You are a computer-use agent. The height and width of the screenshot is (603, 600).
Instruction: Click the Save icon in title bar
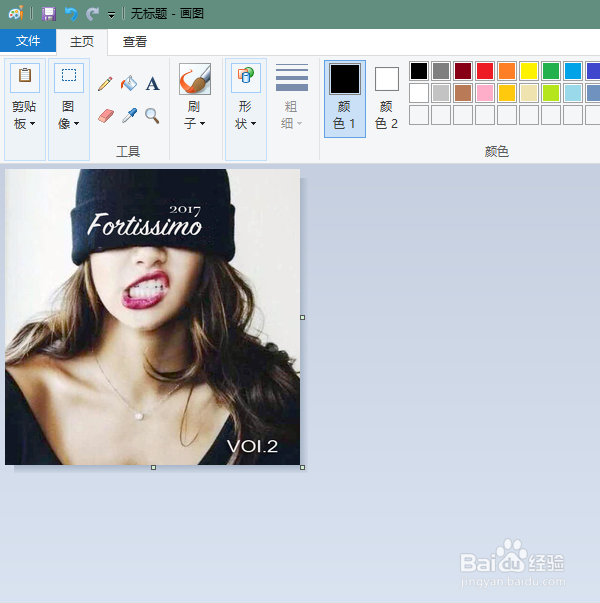49,14
